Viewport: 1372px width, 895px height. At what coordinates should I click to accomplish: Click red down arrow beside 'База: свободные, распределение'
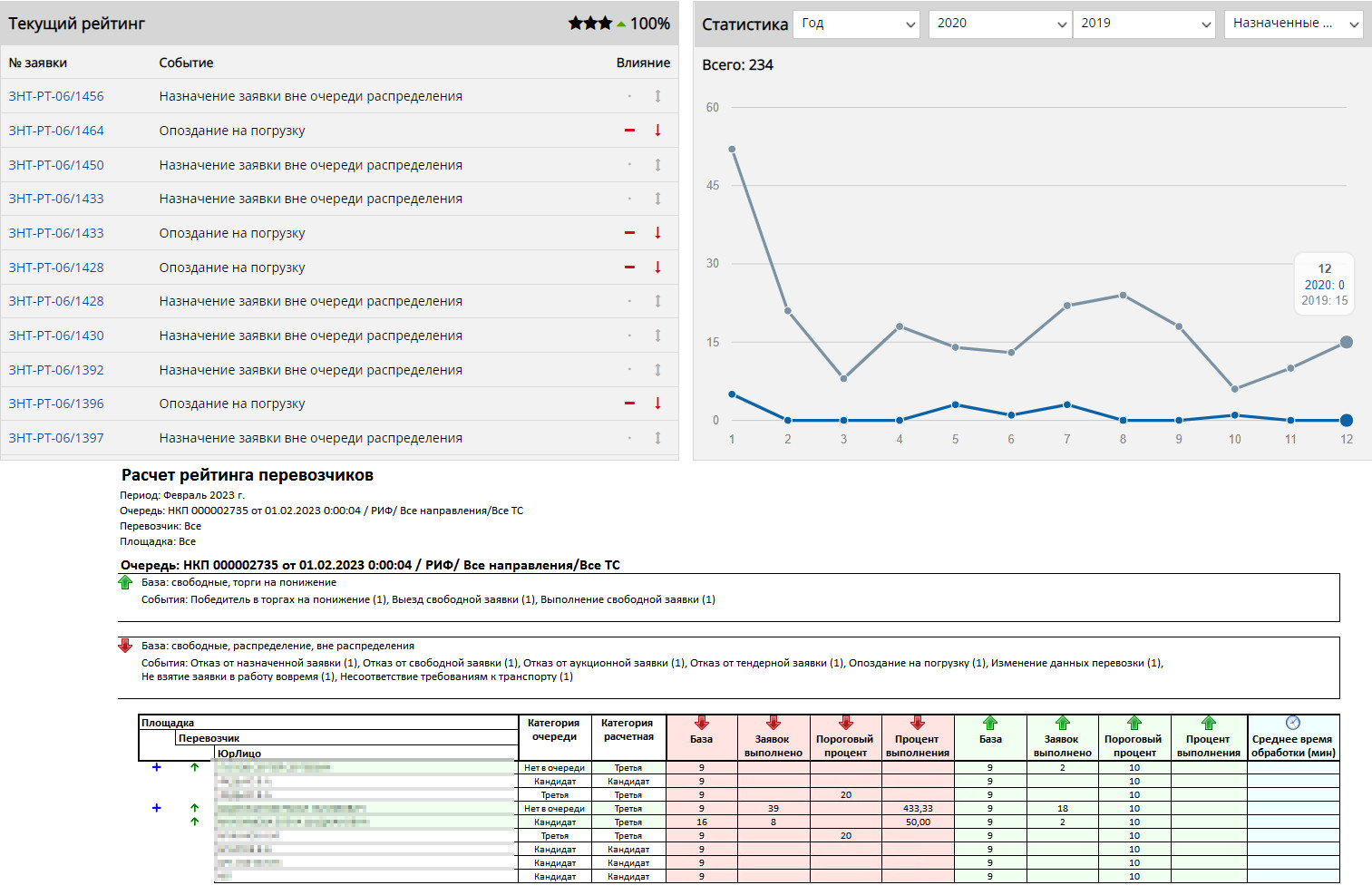point(125,646)
